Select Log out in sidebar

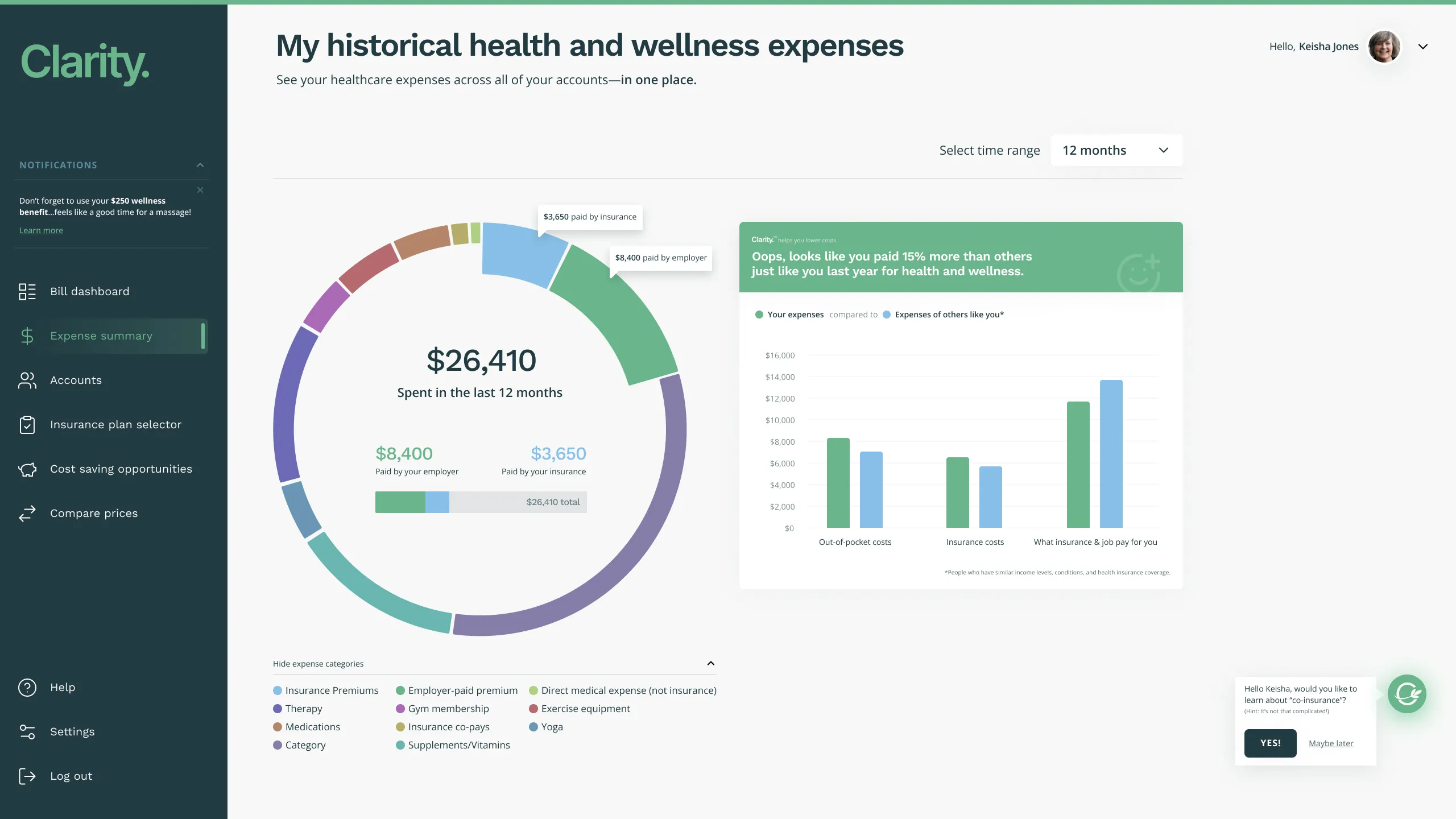coord(71,776)
